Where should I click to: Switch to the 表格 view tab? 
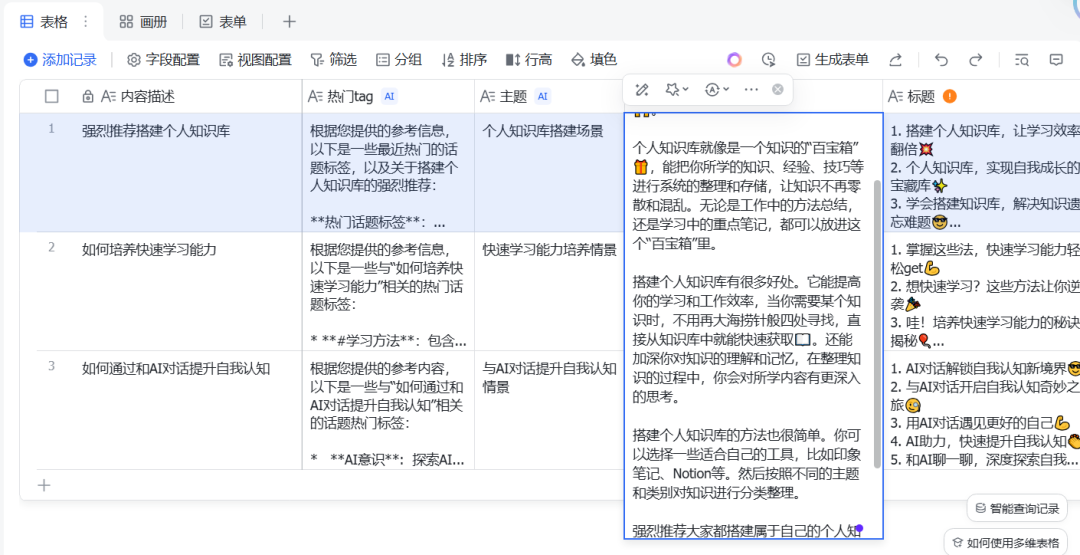pos(44,22)
